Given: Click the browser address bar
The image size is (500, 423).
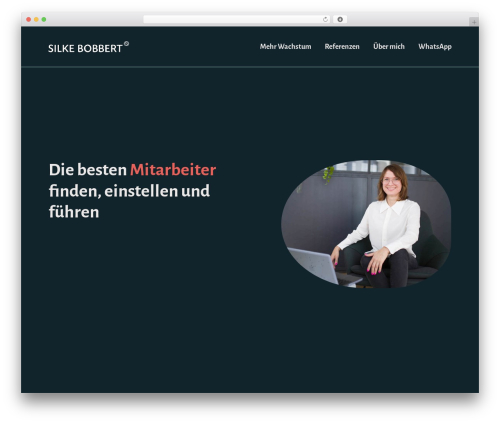Looking at the screenshot, I should click(x=237, y=20).
